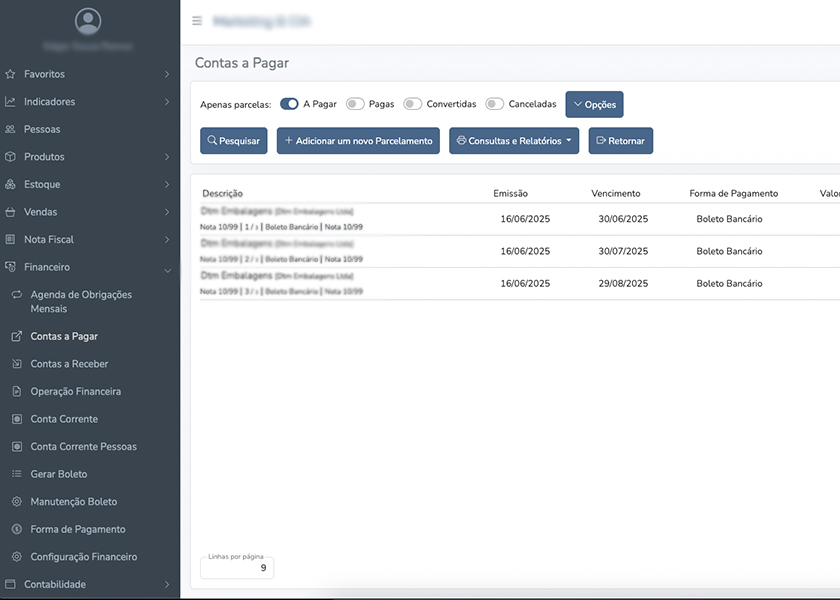840x600 pixels.
Task: Turn on the Canceladas toggle
Action: coord(494,104)
